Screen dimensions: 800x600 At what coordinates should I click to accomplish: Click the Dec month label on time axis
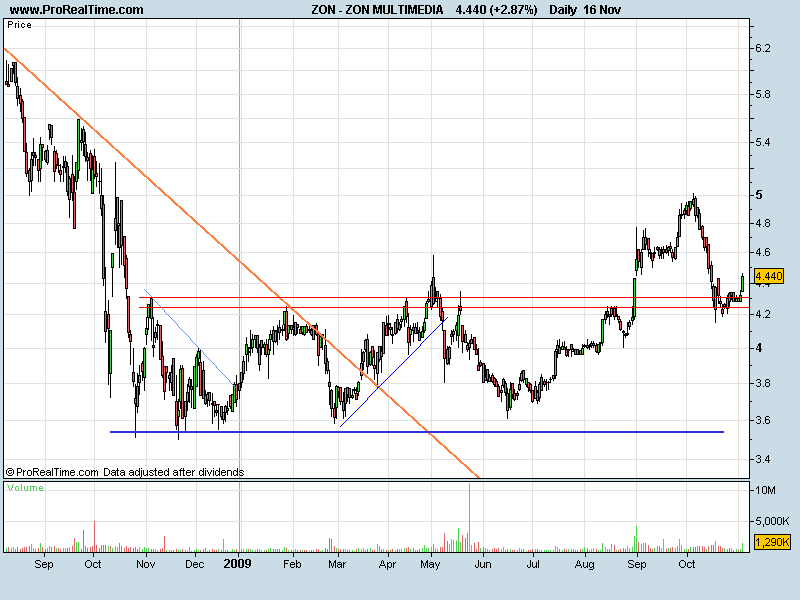(194, 564)
